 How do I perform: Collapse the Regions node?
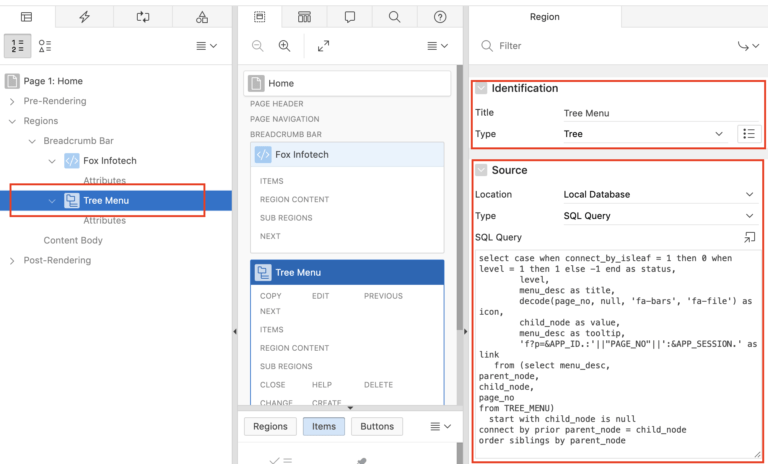12,121
